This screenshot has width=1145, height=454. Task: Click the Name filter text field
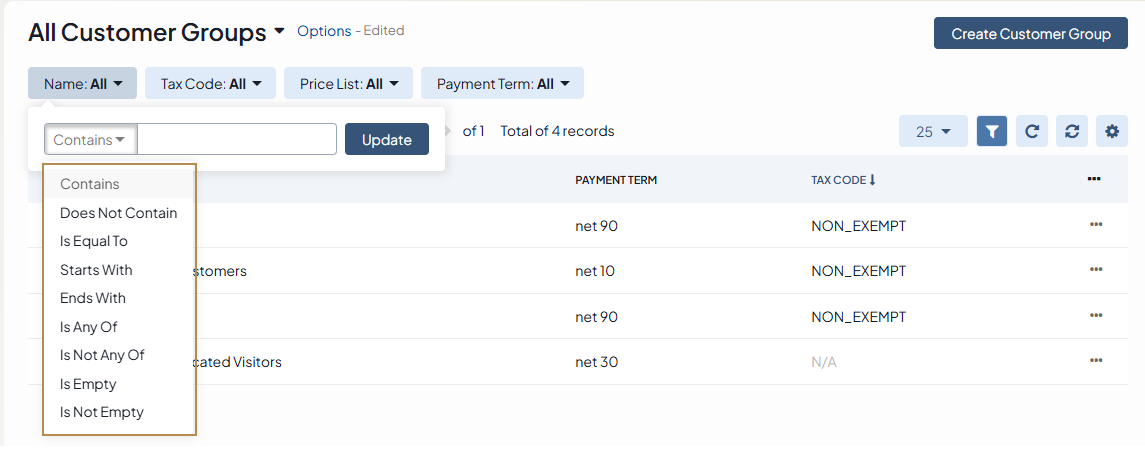237,140
